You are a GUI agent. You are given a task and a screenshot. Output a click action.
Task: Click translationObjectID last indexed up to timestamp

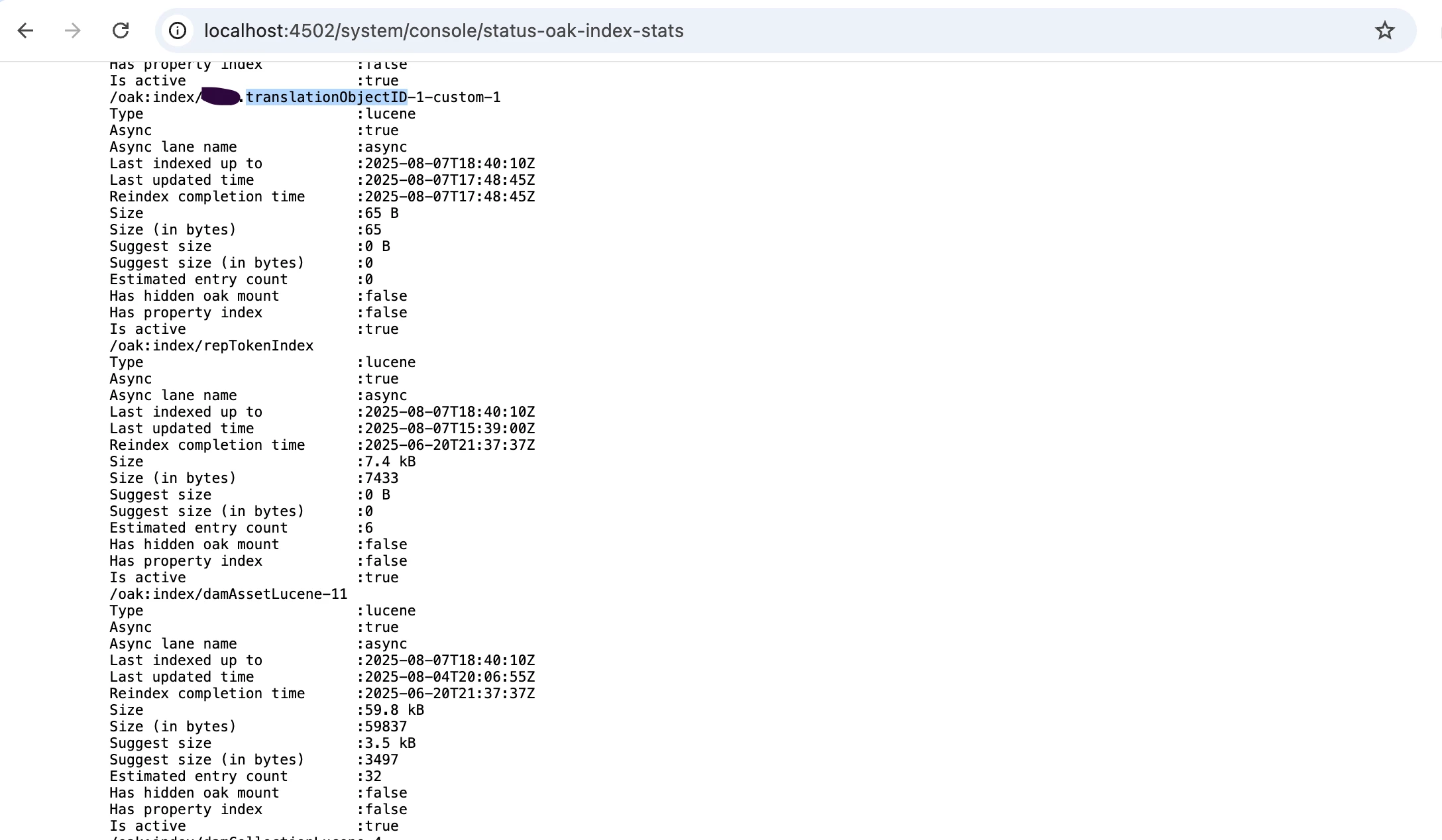pyautogui.click(x=449, y=164)
